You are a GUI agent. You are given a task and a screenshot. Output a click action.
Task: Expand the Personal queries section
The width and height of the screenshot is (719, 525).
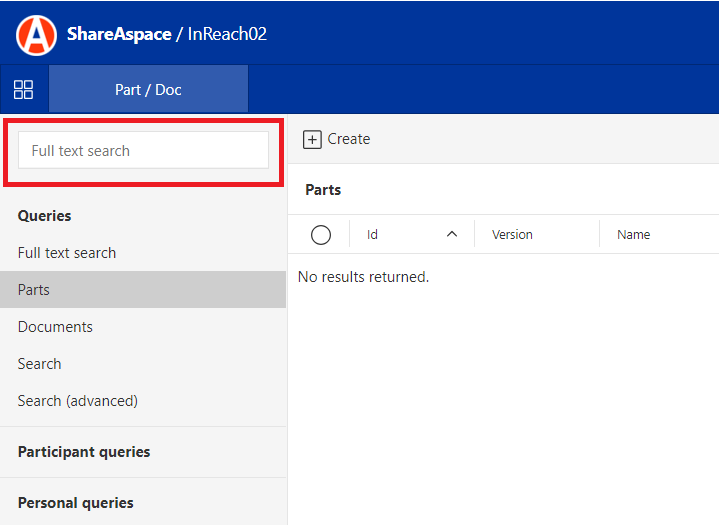coord(76,503)
